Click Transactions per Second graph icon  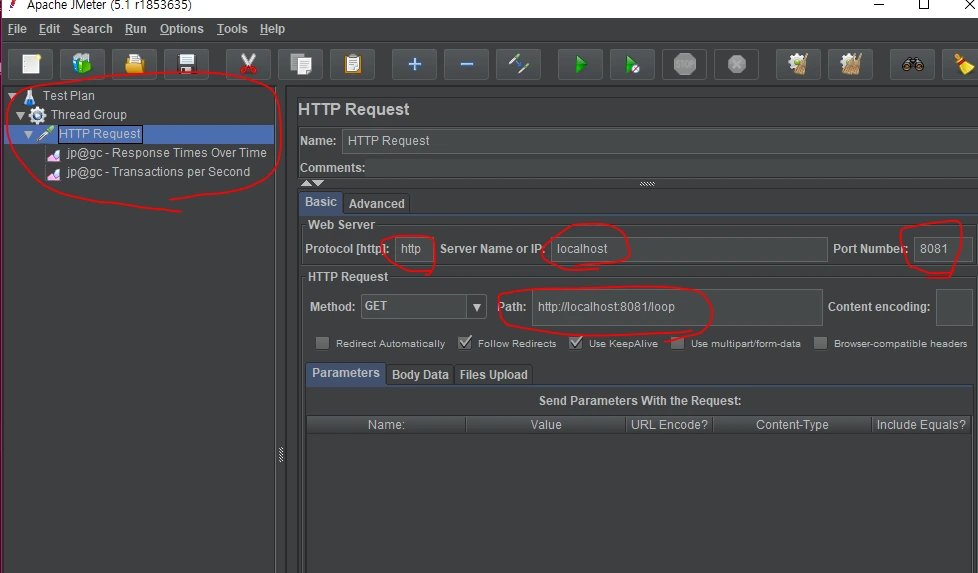[x=54, y=173]
